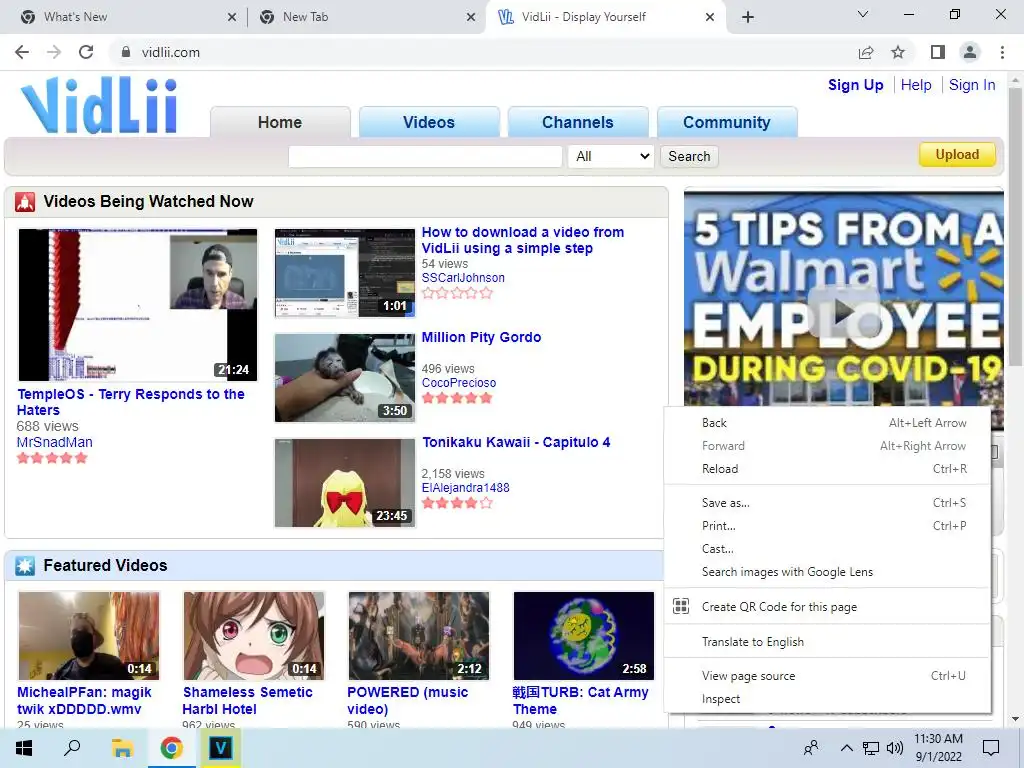Image resolution: width=1024 pixels, height=768 pixels.
Task: Open the Chrome three-dot menu
Action: tap(1002, 52)
